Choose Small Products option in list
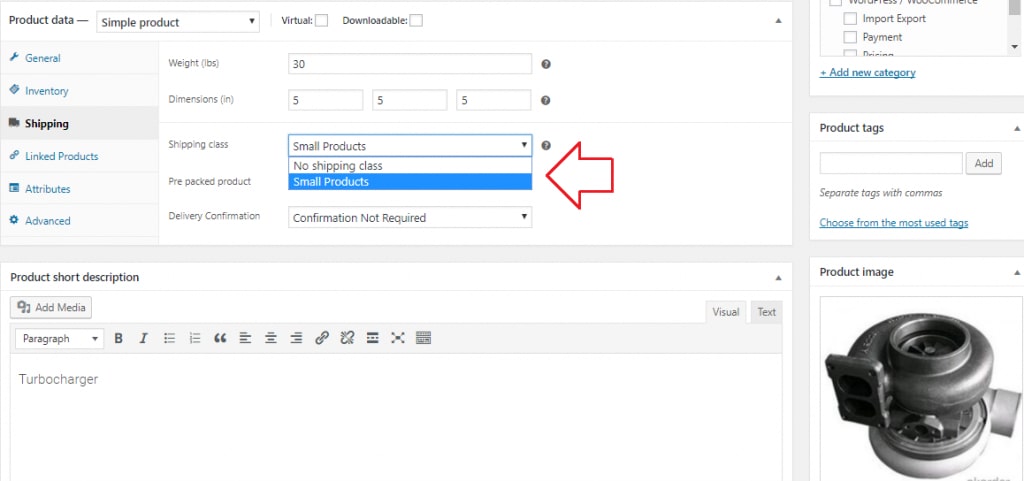The height and width of the screenshot is (481, 1024). [410, 182]
